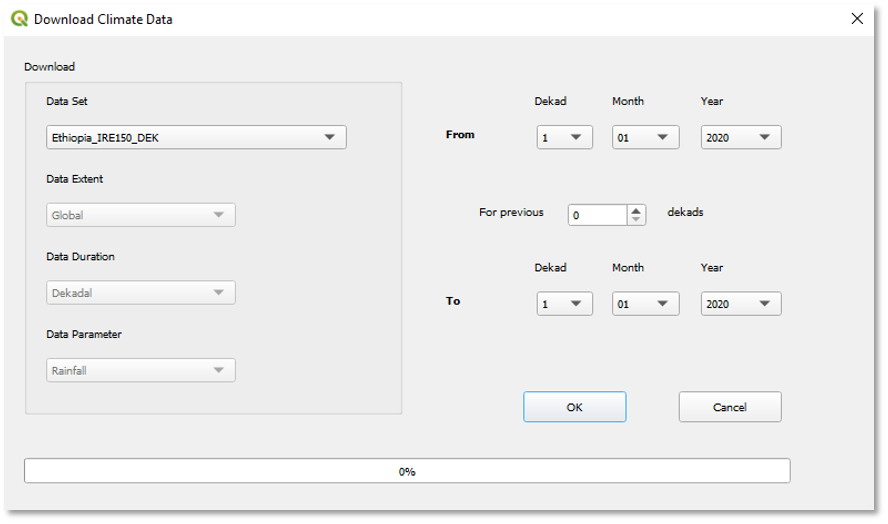Expand the Data Parameter Rainfall dropdown
This screenshot has width=888, height=524.
click(x=140, y=371)
